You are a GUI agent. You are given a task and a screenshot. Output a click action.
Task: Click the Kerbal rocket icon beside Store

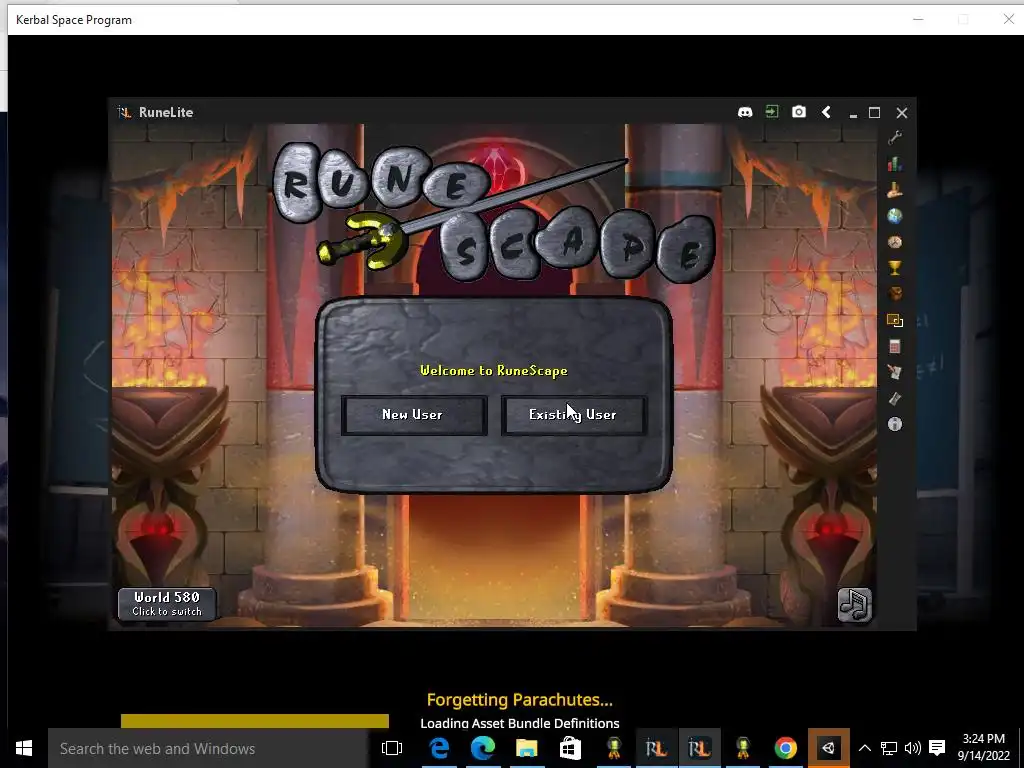pos(613,748)
